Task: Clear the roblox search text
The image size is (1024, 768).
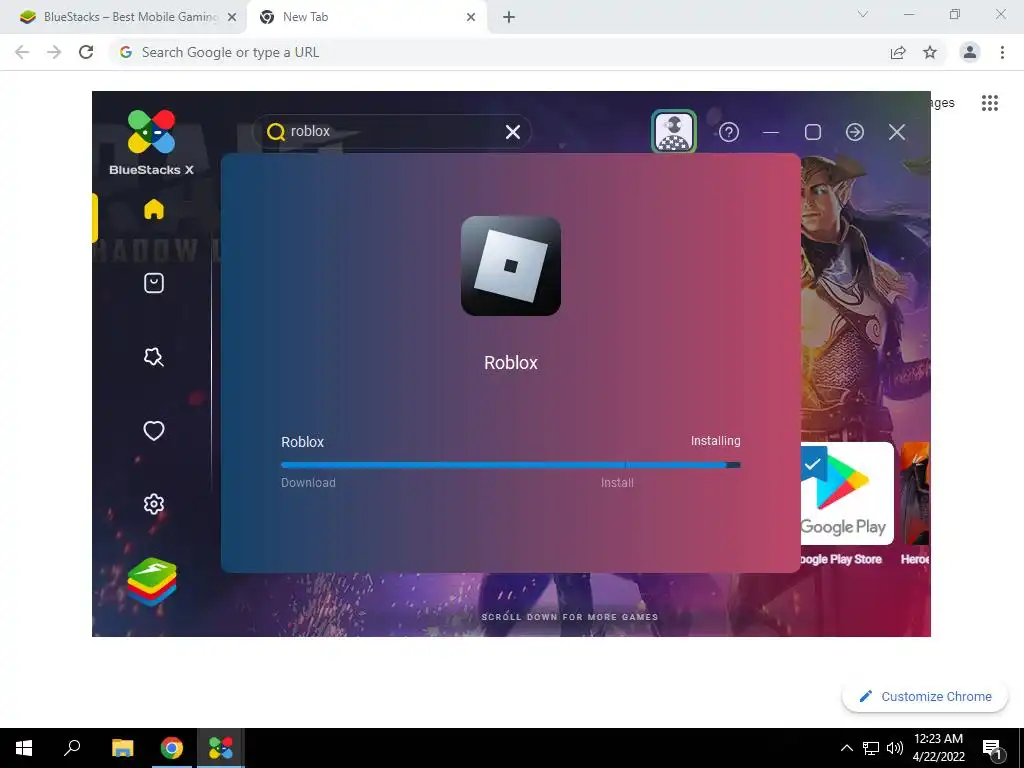Action: (513, 132)
